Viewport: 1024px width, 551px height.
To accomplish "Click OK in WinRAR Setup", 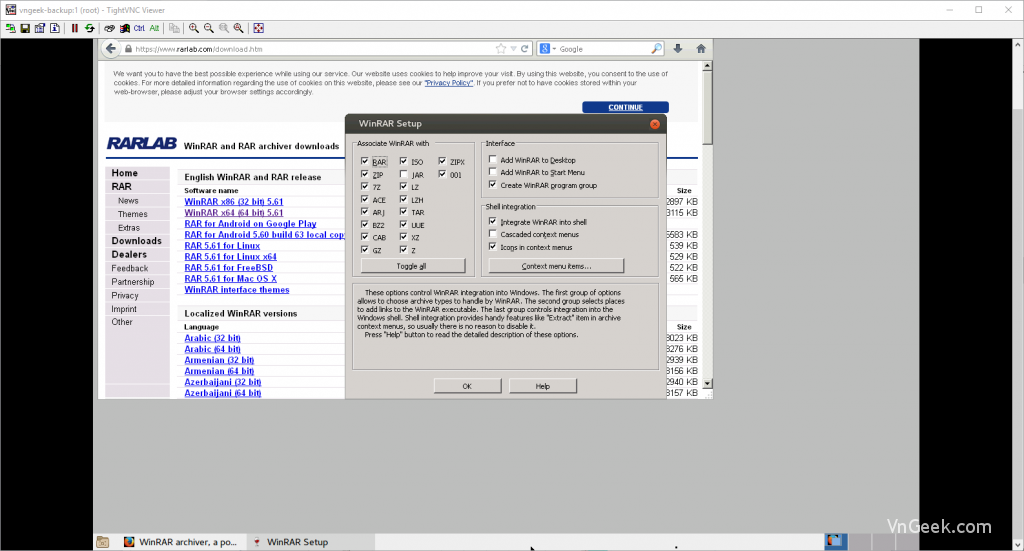I will pyautogui.click(x=468, y=386).
